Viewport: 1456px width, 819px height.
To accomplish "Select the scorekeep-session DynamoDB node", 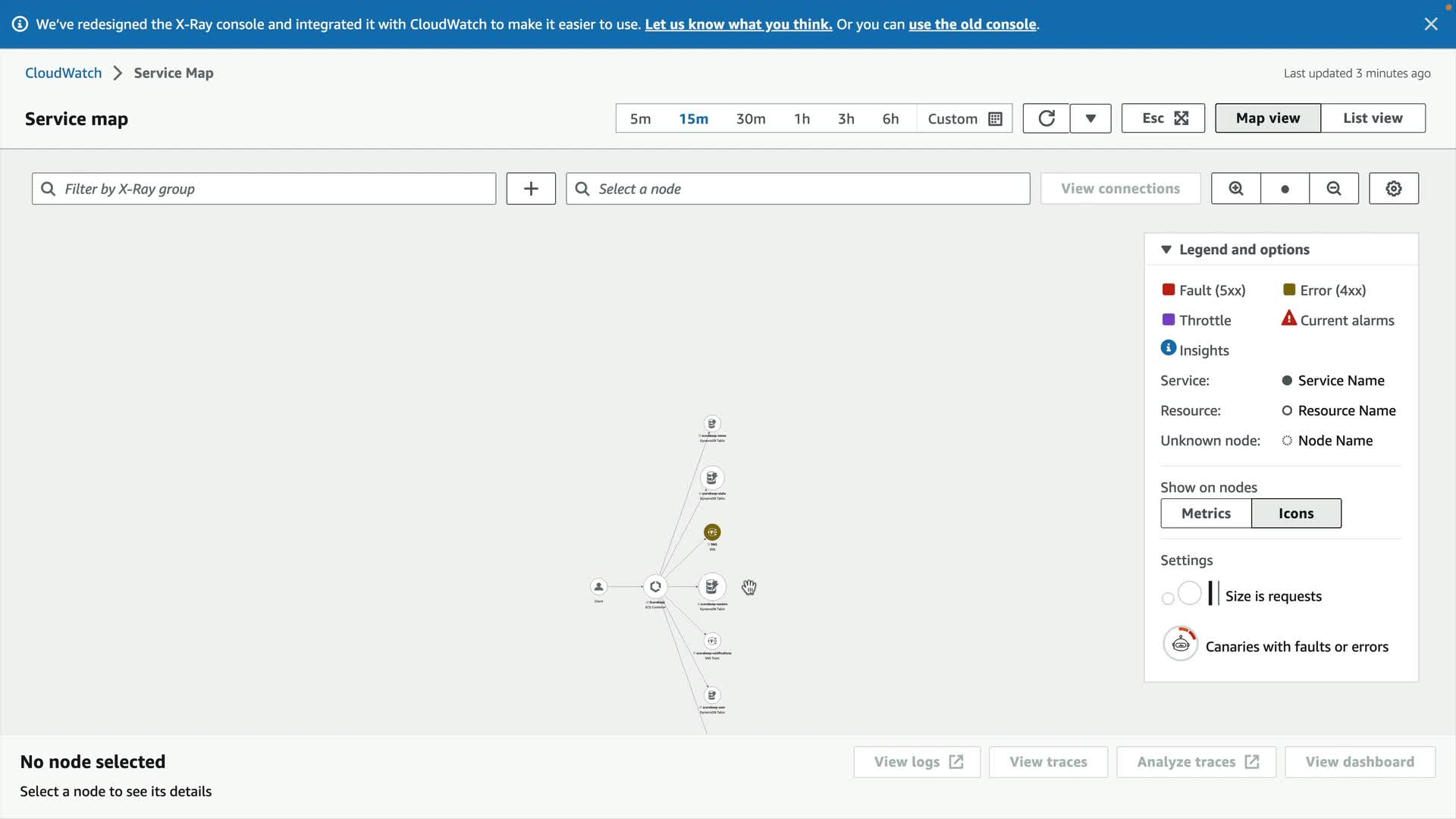I will (711, 586).
